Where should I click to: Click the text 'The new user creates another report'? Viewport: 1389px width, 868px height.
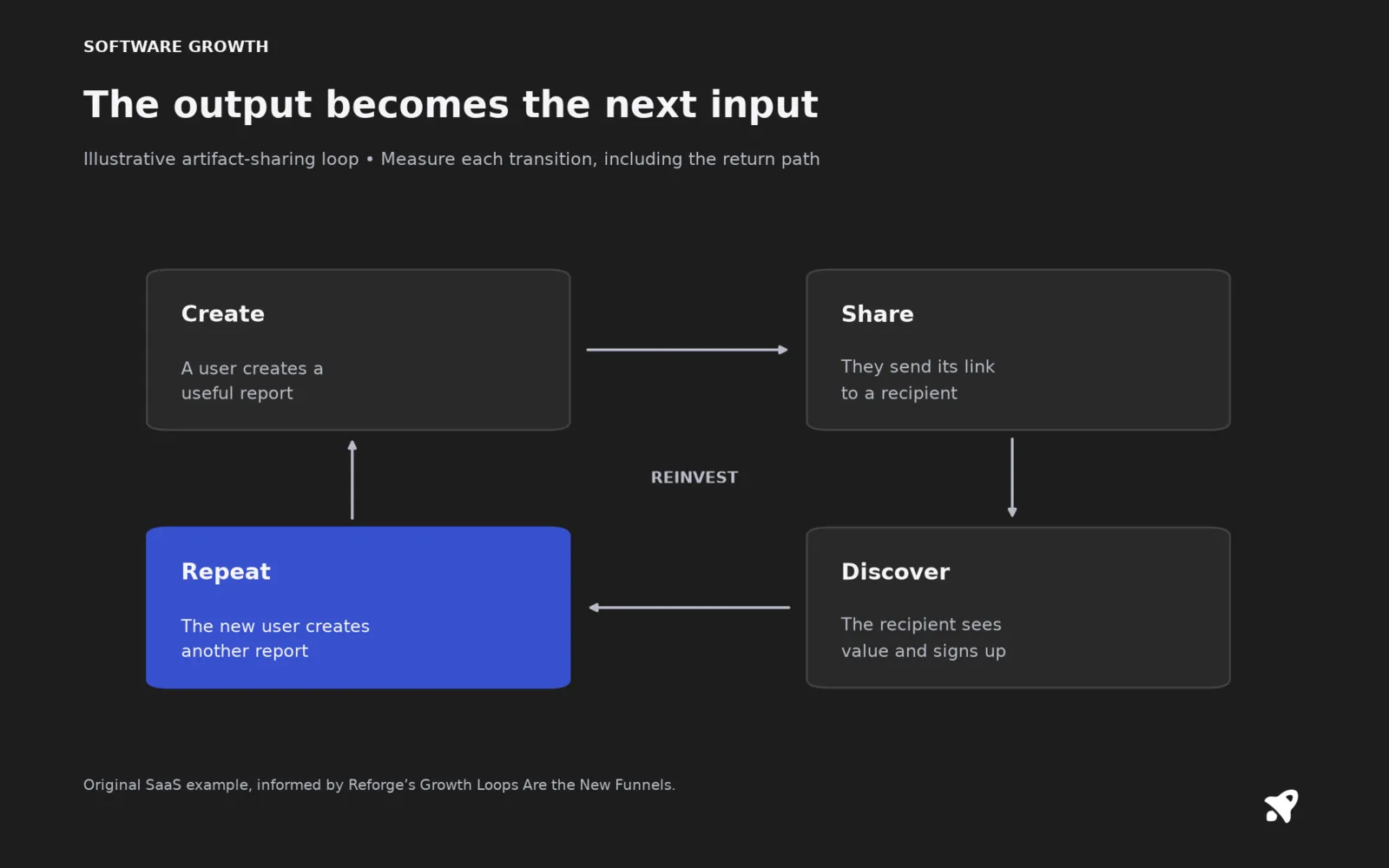click(275, 638)
